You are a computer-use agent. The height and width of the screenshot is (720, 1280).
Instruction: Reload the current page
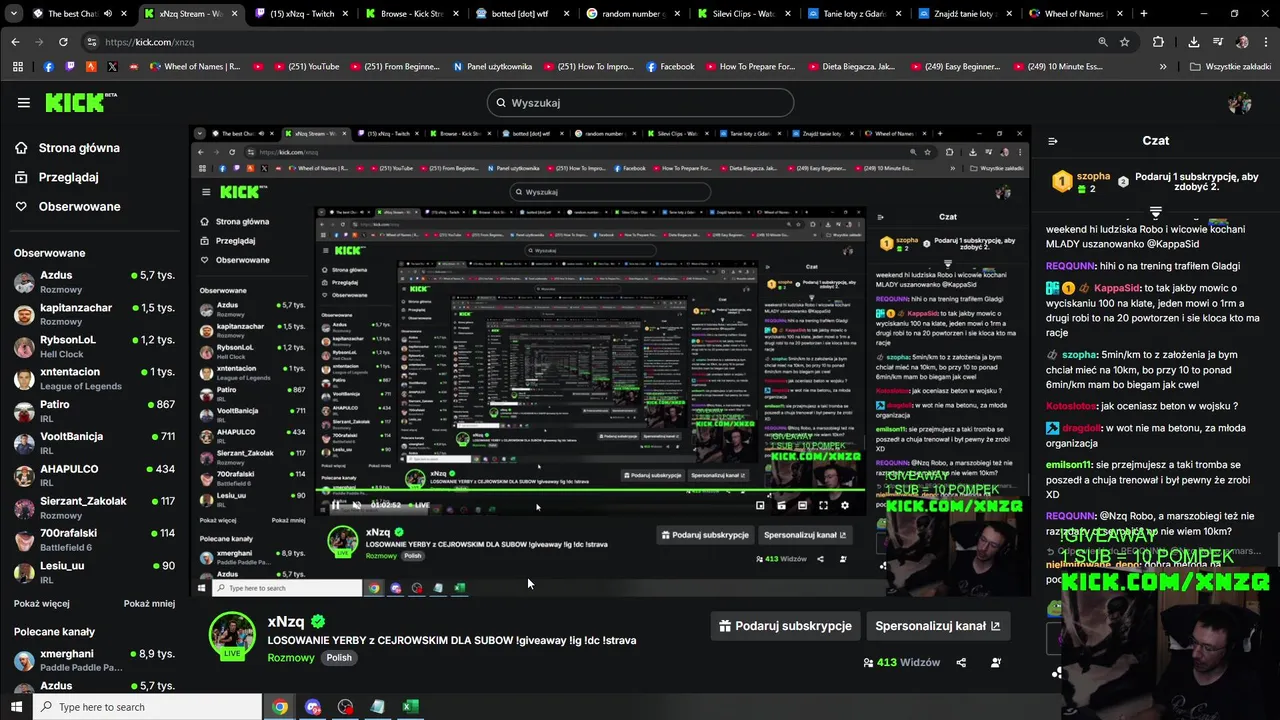click(63, 42)
